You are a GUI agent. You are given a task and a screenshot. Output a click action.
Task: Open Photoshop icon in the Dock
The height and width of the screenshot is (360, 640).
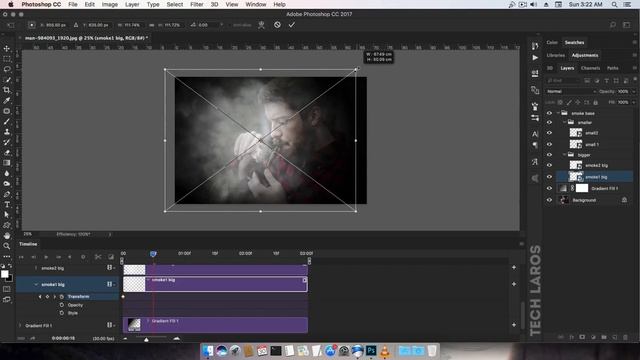pyautogui.click(x=371, y=350)
